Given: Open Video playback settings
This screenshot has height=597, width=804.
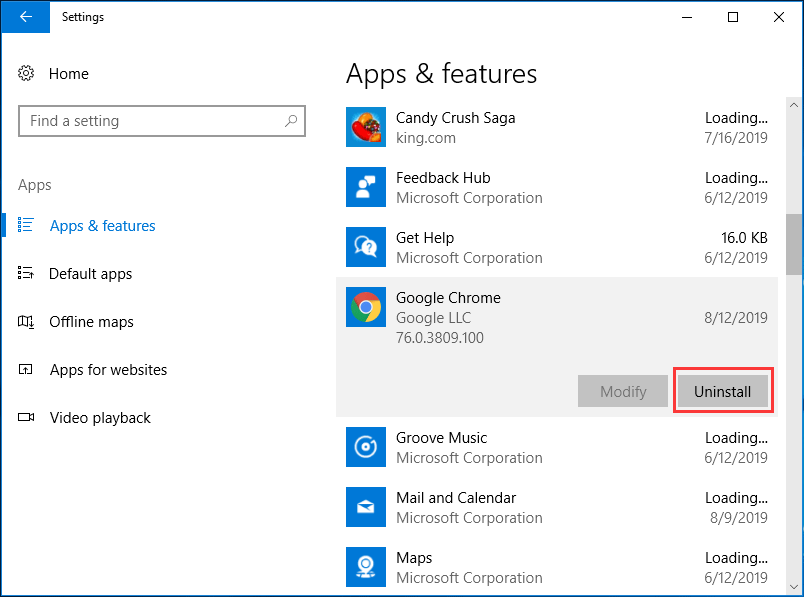Looking at the screenshot, I should tap(100, 417).
